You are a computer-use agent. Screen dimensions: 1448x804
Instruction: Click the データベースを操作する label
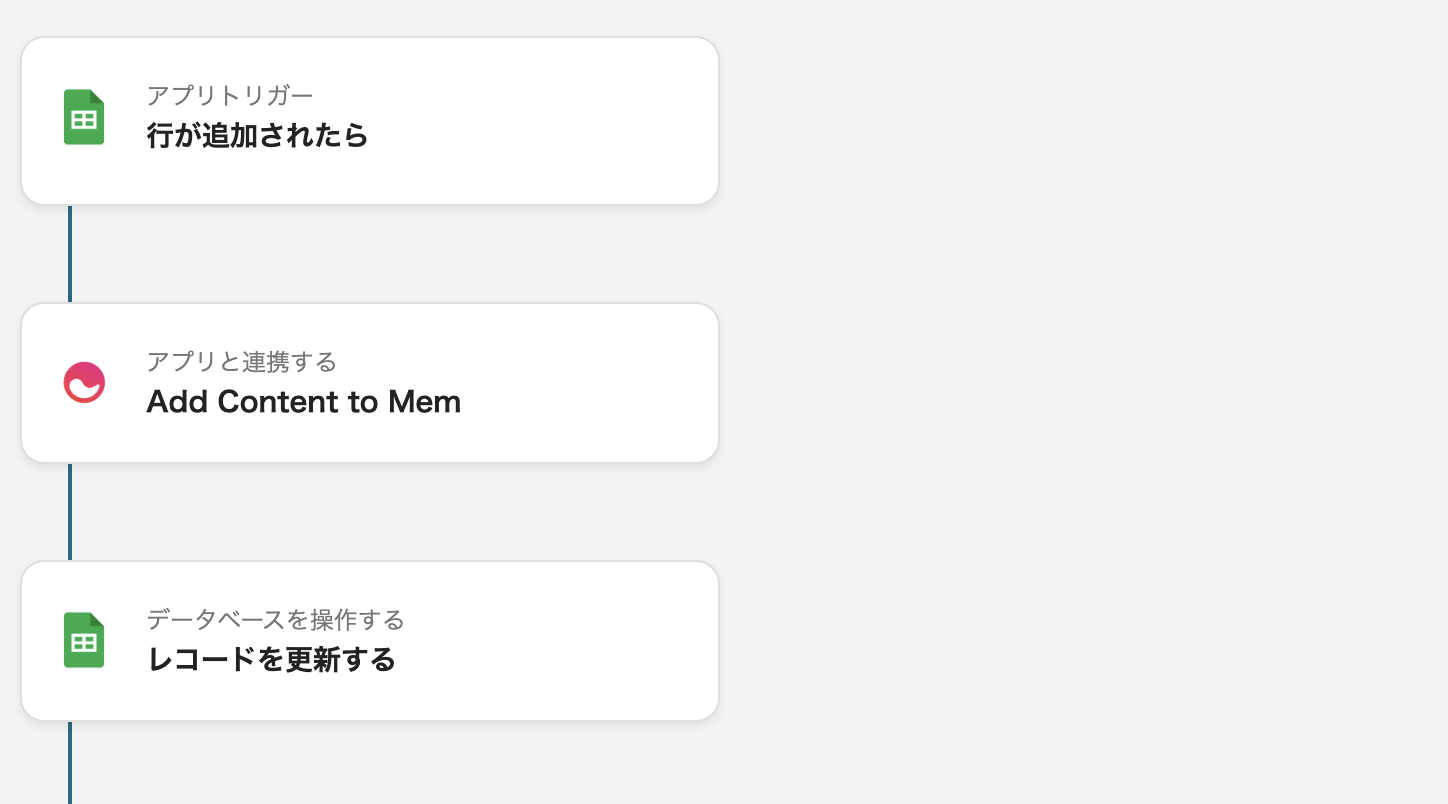click(x=275, y=620)
